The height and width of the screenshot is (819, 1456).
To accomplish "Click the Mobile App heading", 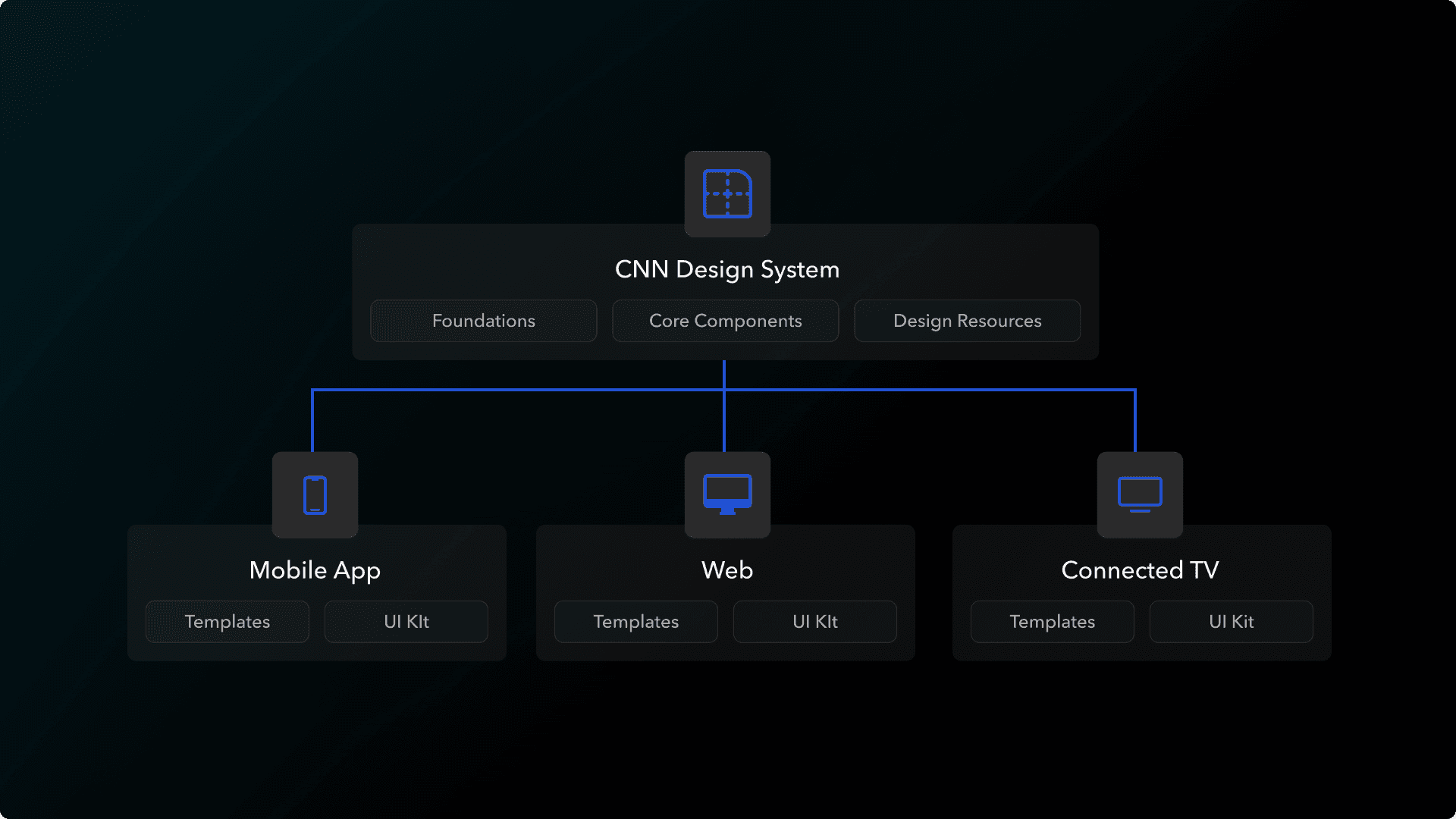I will [x=315, y=571].
